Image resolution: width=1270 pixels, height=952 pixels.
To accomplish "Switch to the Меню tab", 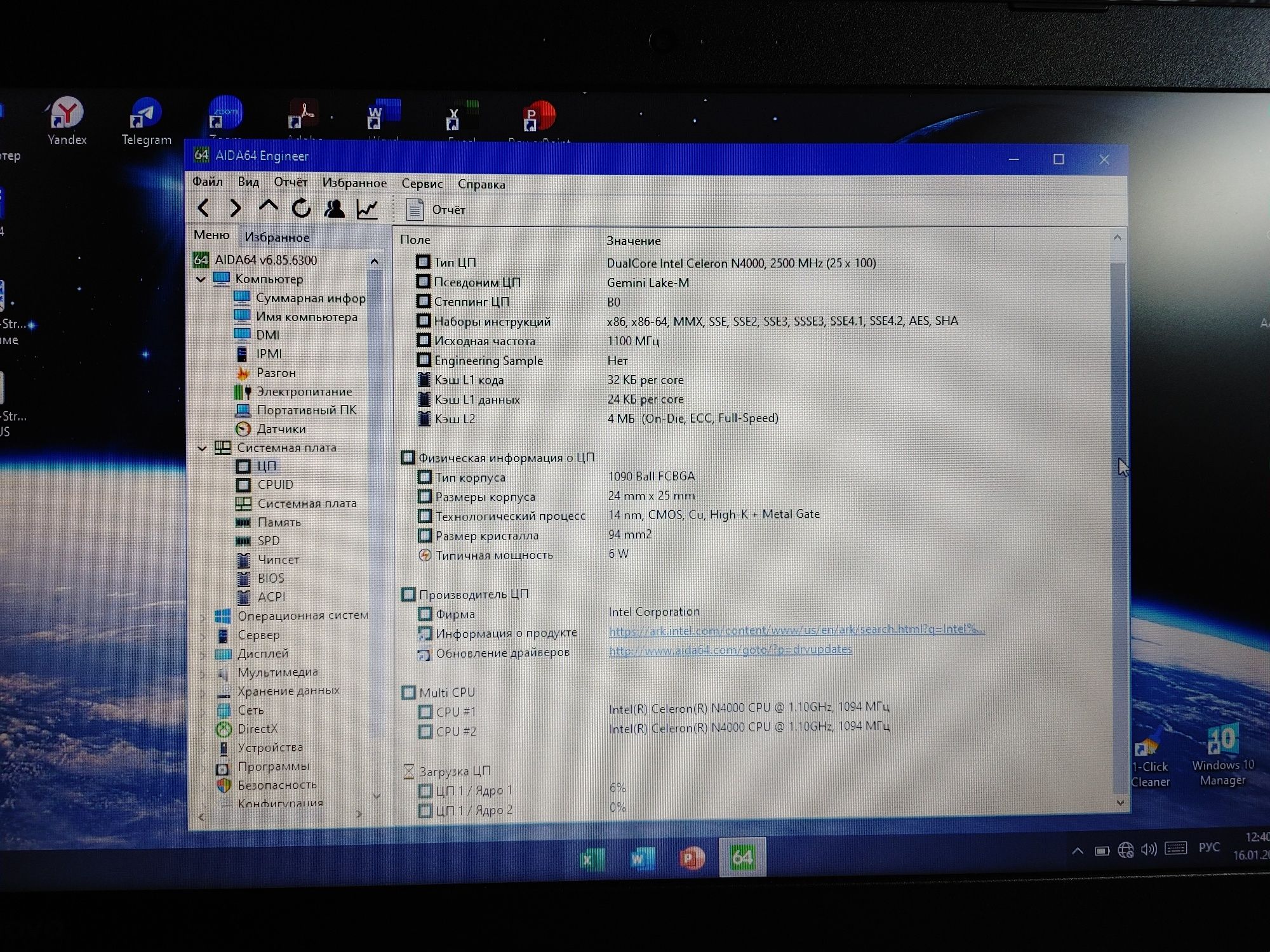I will pyautogui.click(x=211, y=235).
